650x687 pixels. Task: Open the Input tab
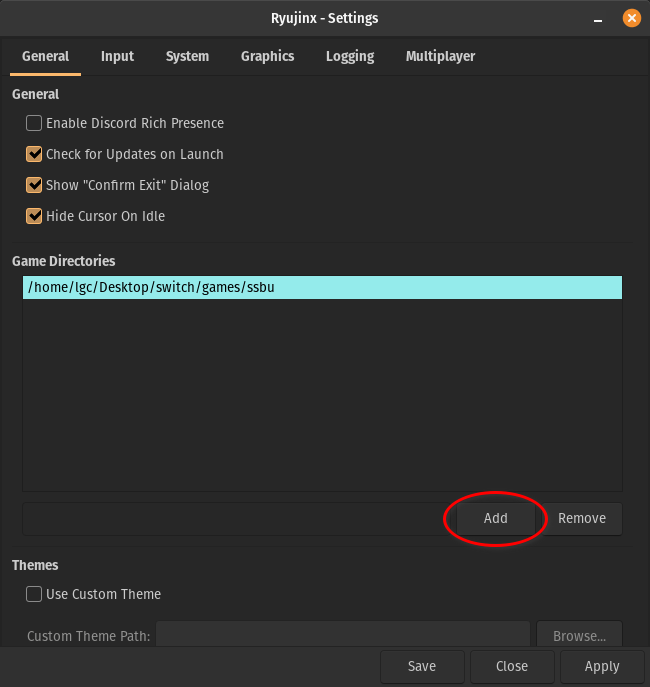tap(117, 57)
